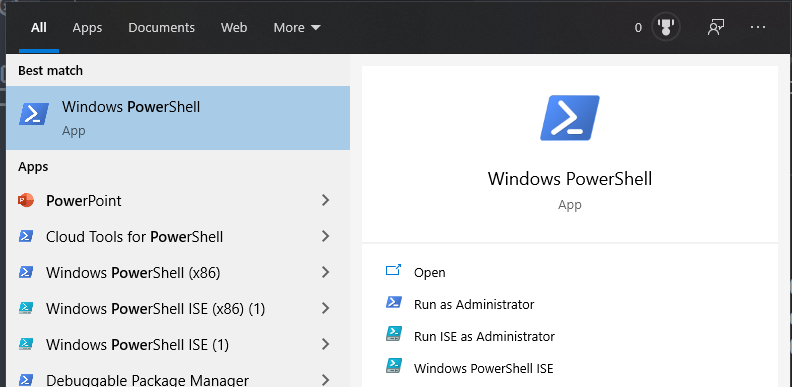Viewport: 792px width, 387px height.
Task: Switch to the Apps search tab
Action: [87, 27]
